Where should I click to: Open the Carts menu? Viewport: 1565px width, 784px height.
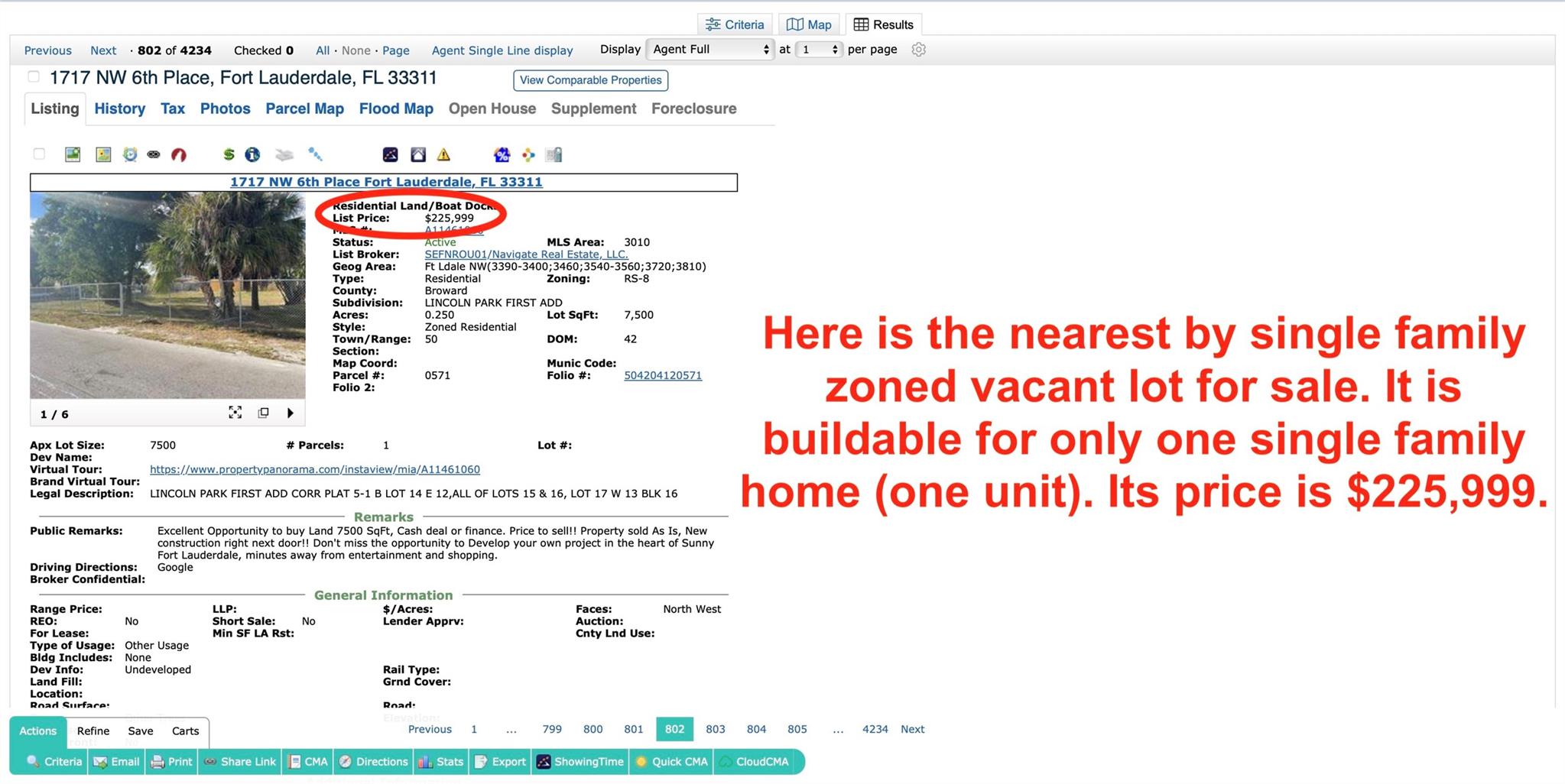(x=185, y=731)
